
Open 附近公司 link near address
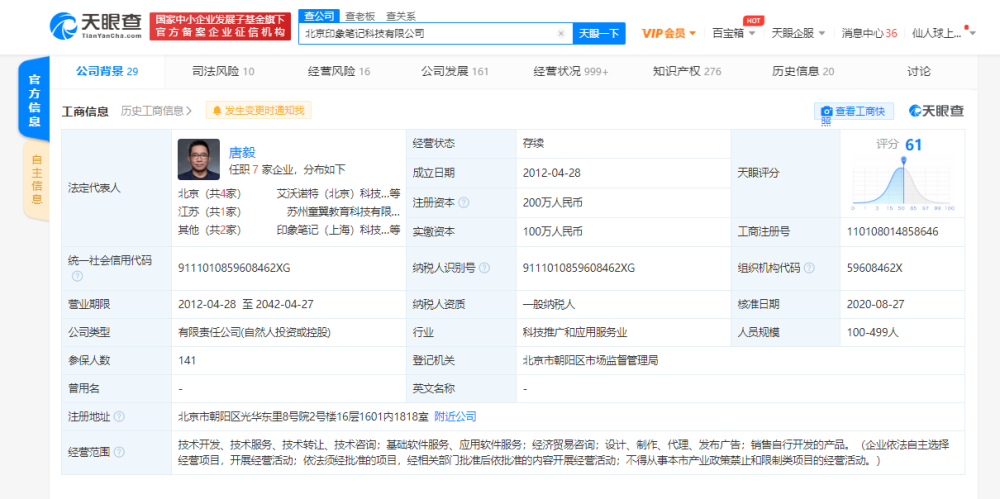coord(455,417)
